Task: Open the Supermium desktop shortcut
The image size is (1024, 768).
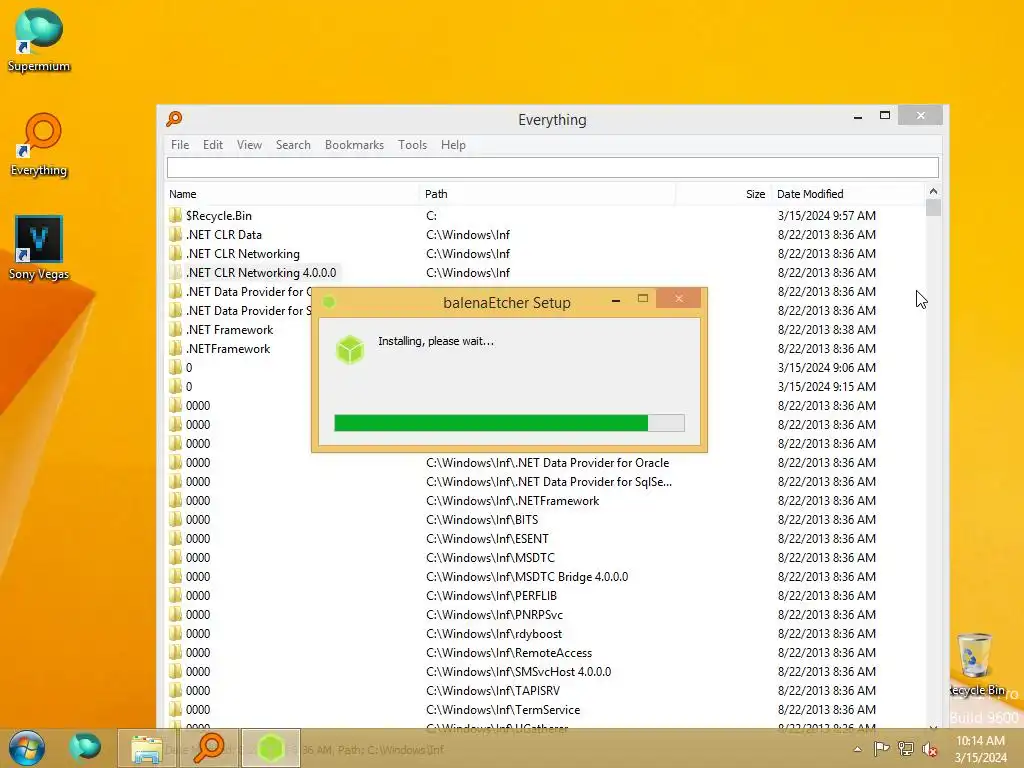Action: tap(39, 39)
